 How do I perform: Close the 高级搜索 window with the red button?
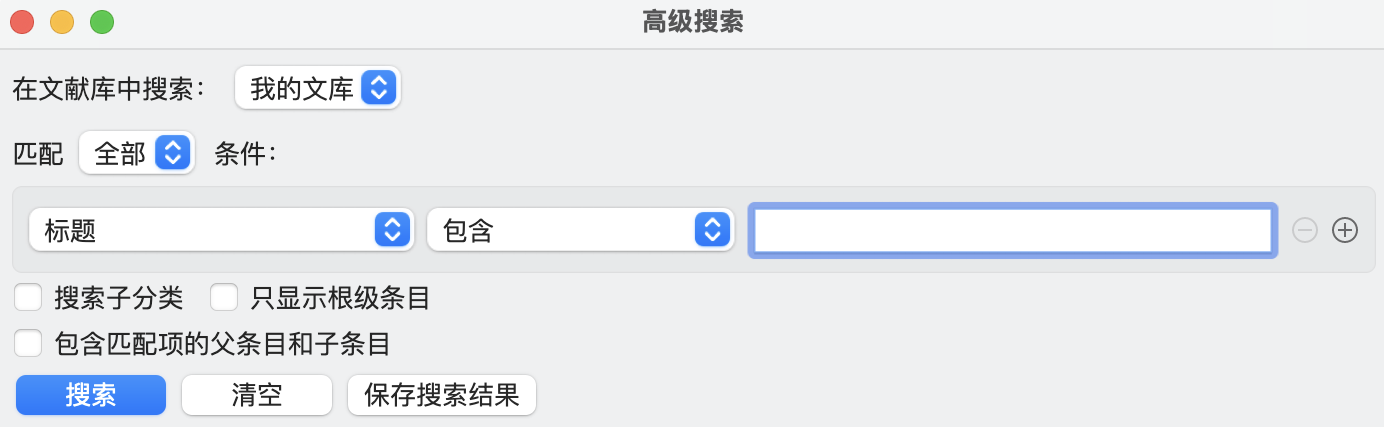tap(22, 21)
